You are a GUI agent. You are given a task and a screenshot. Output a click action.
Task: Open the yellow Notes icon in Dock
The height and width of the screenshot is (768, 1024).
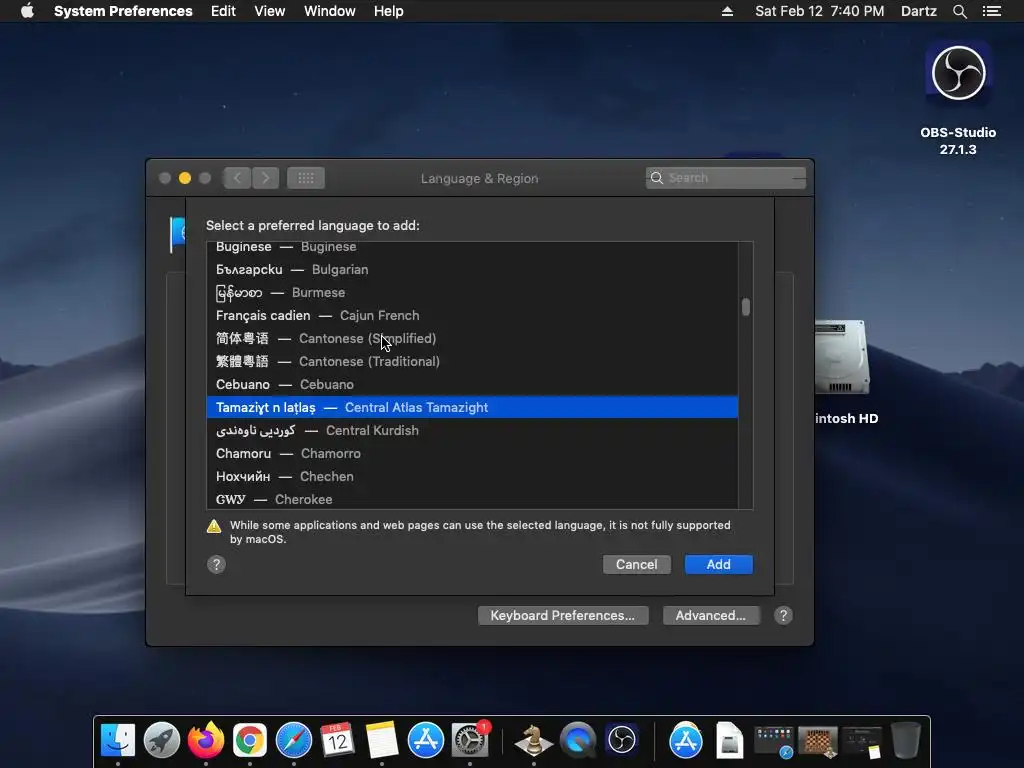[x=381, y=740]
